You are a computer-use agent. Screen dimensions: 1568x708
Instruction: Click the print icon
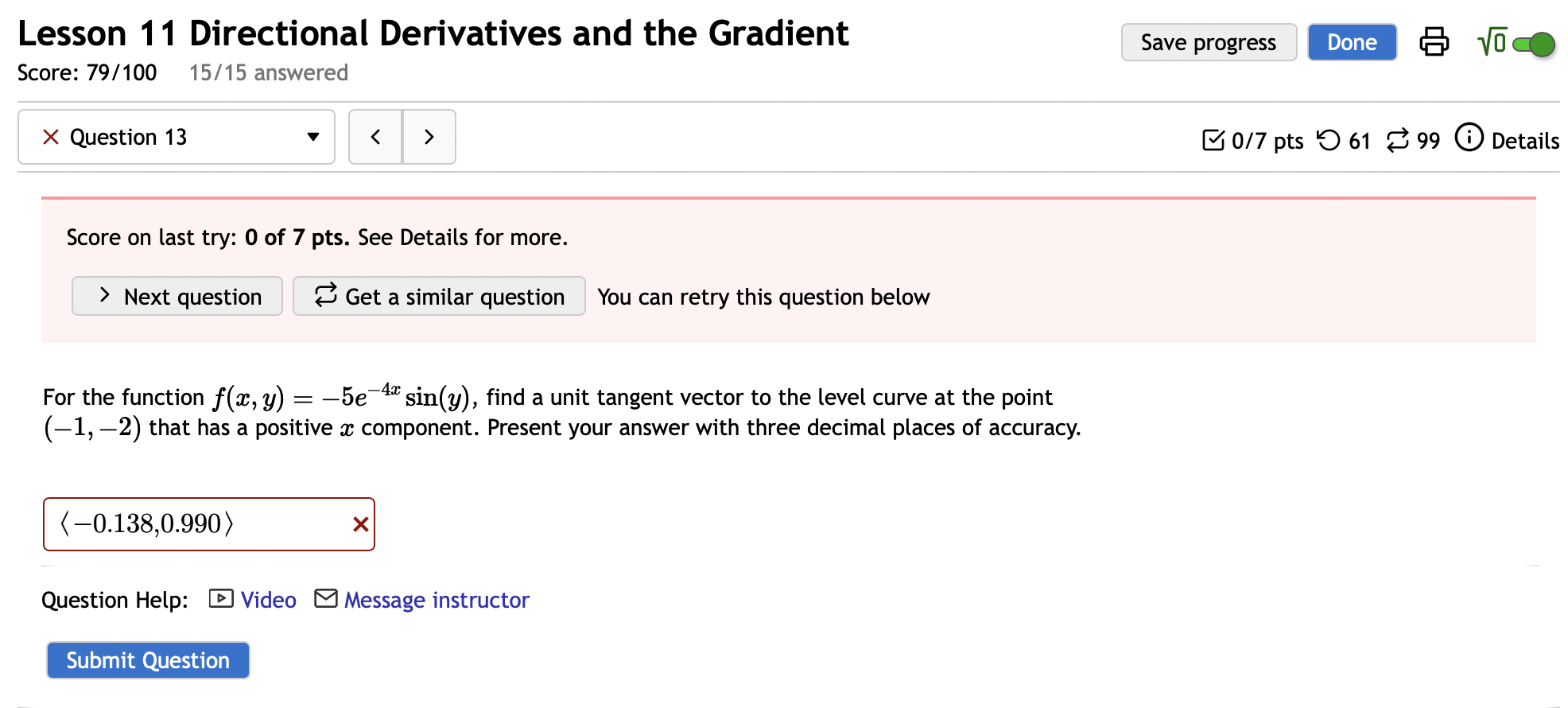(1434, 42)
